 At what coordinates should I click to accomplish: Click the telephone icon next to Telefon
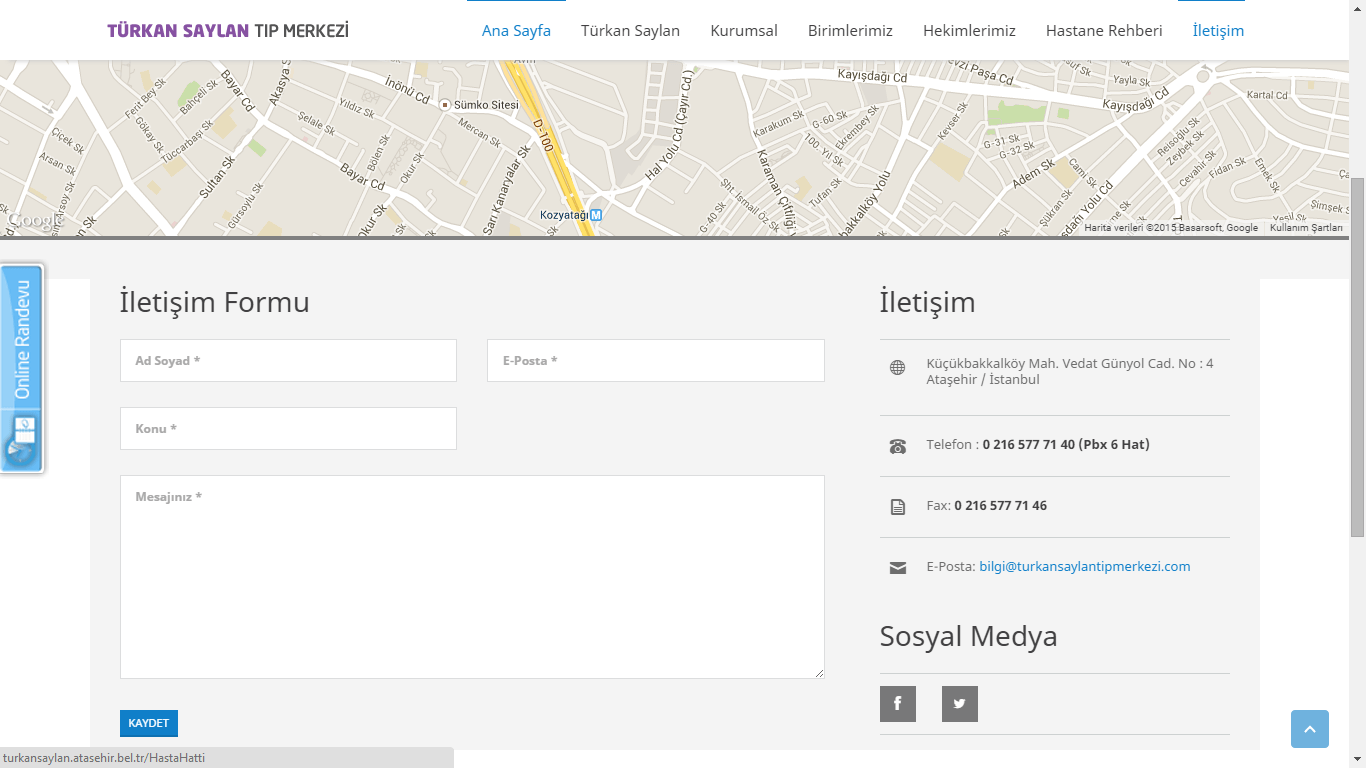tap(898, 446)
